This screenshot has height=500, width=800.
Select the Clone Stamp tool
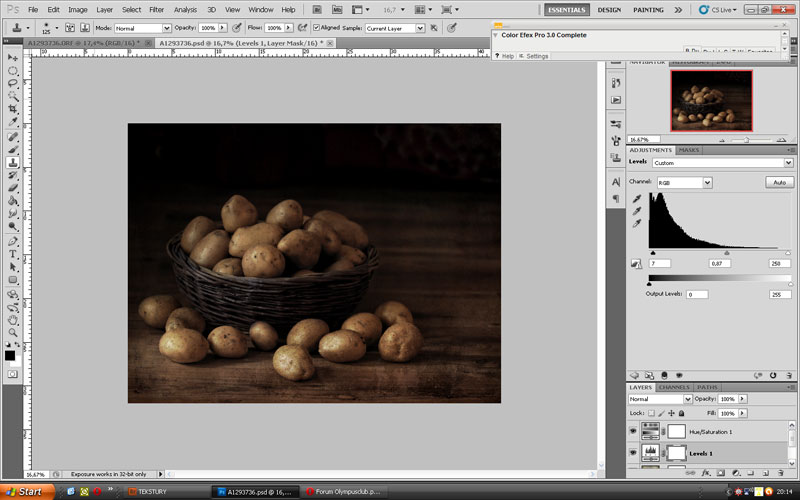pyautogui.click(x=13, y=162)
